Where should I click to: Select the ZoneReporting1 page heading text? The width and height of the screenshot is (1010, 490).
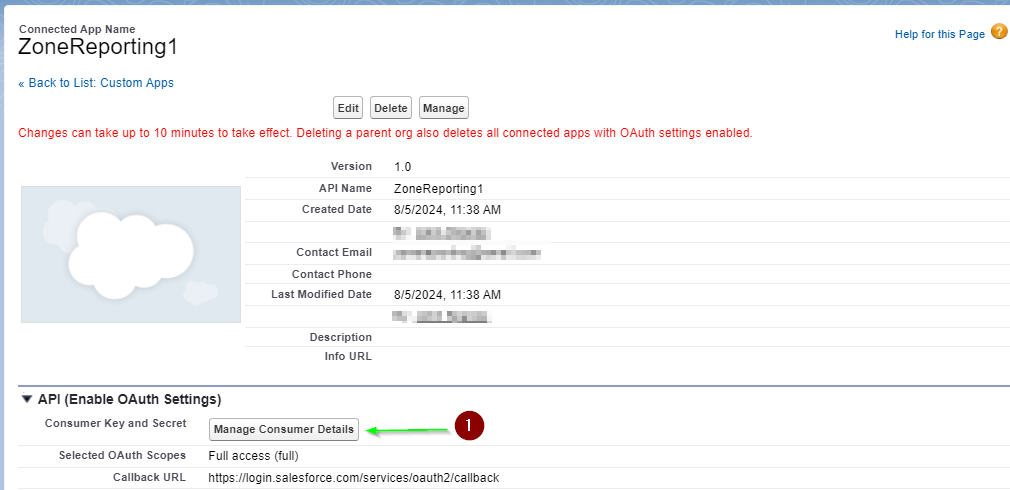tap(98, 48)
